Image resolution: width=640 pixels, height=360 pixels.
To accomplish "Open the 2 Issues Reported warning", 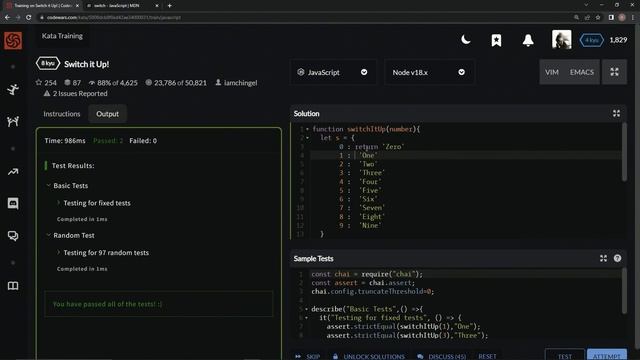I will tap(76, 93).
